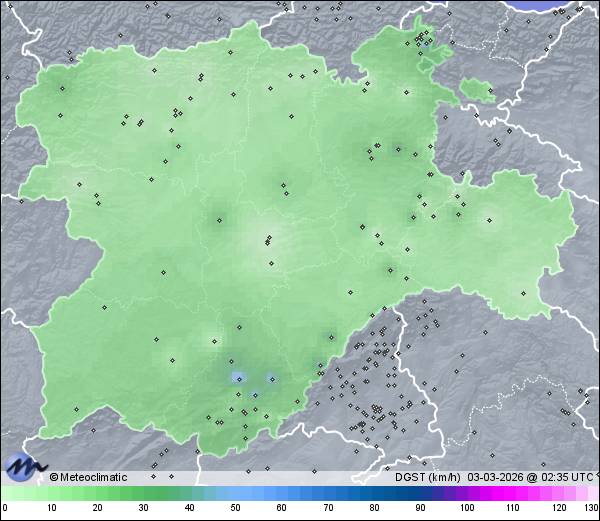Click station marker in the central pale patch
Screen dimensions: 600x521
[x=267, y=239]
